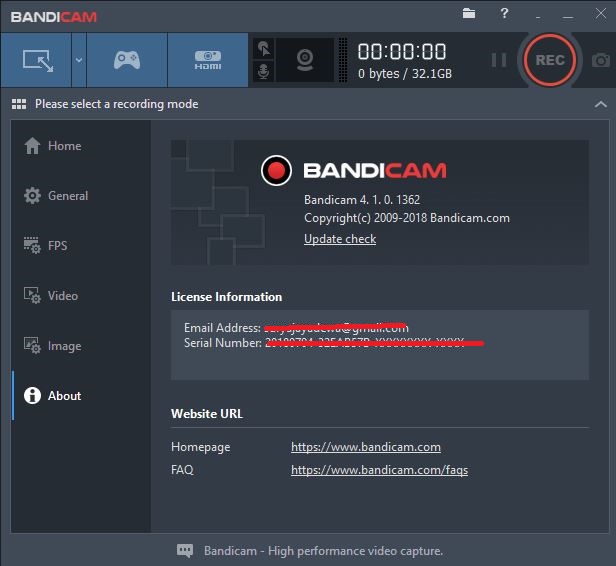Select the screen rectangle recording mode
Screen dimensions: 616x566
click(x=36, y=60)
